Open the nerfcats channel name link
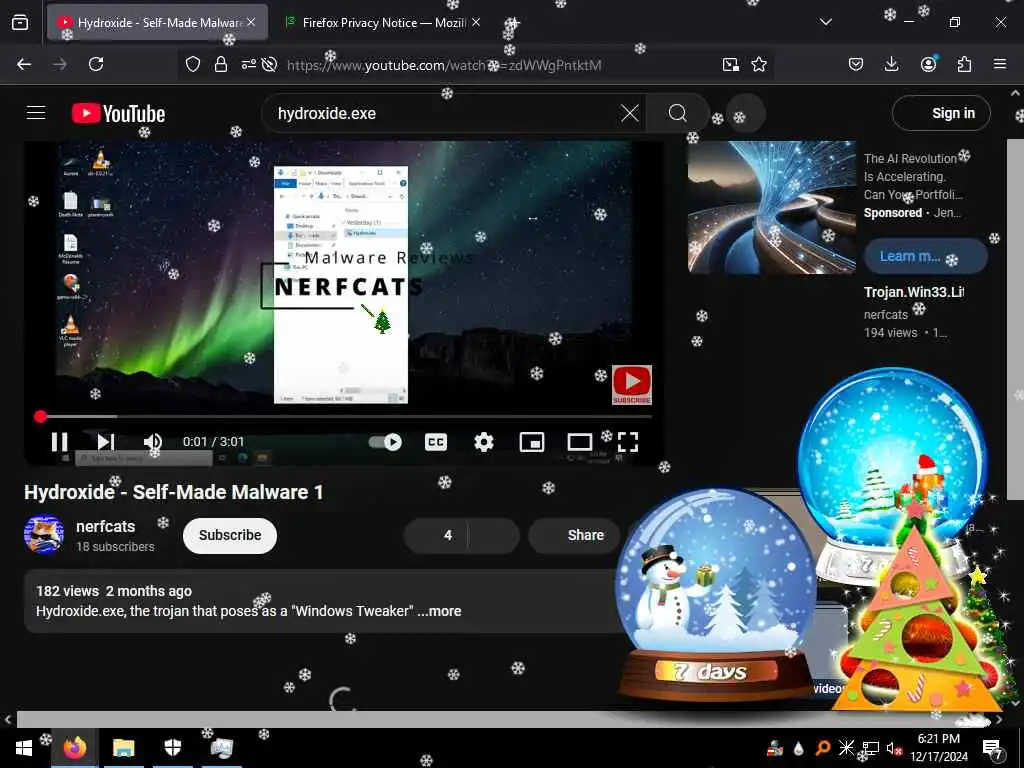This screenshot has width=1024, height=768. coord(105,526)
